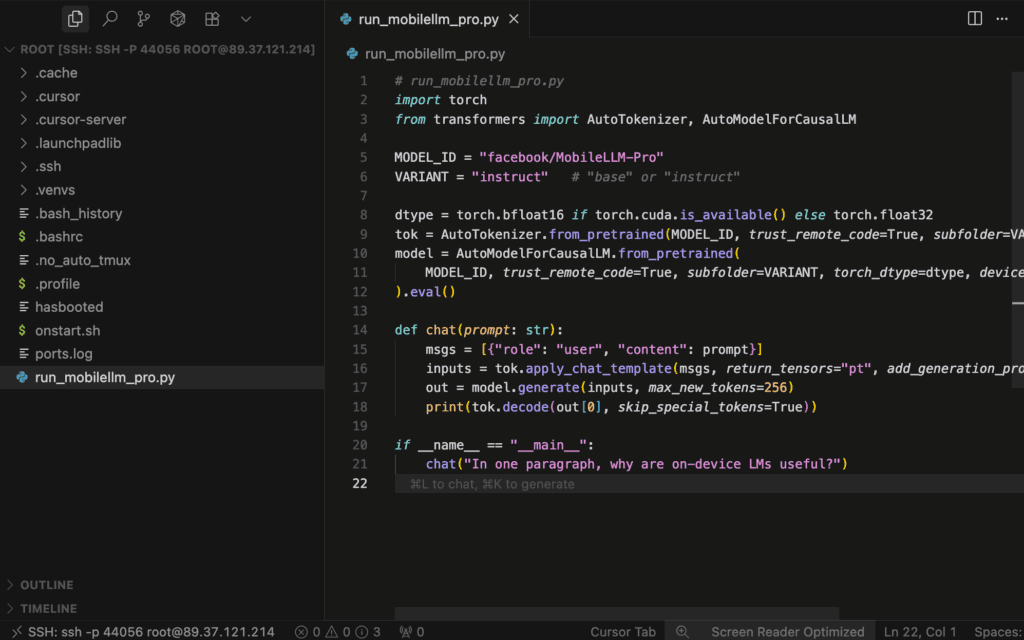Open the Extensions view icon
The width and height of the screenshot is (1024, 640).
[x=211, y=19]
